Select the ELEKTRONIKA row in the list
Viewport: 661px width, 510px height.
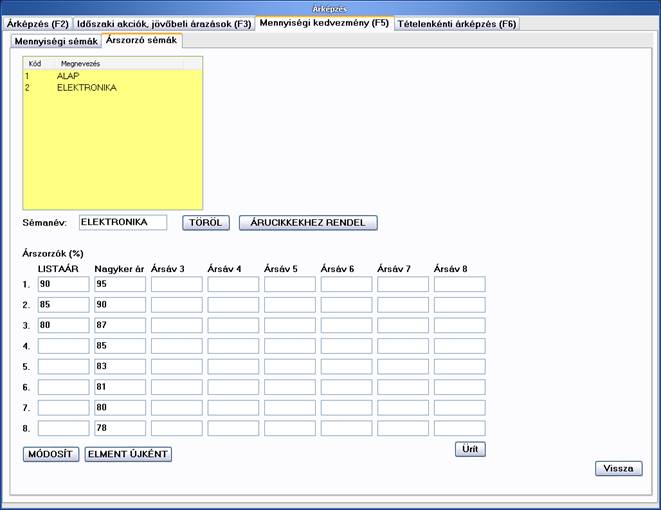tap(113, 88)
